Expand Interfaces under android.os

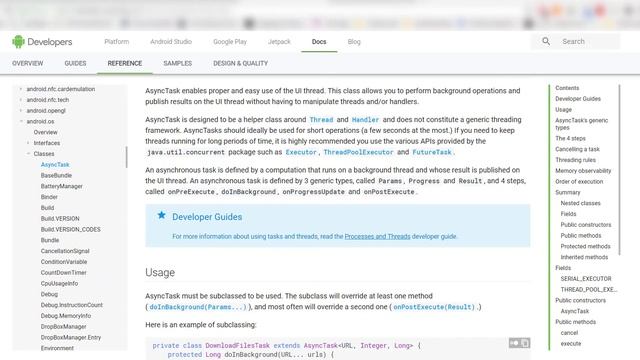(28, 143)
